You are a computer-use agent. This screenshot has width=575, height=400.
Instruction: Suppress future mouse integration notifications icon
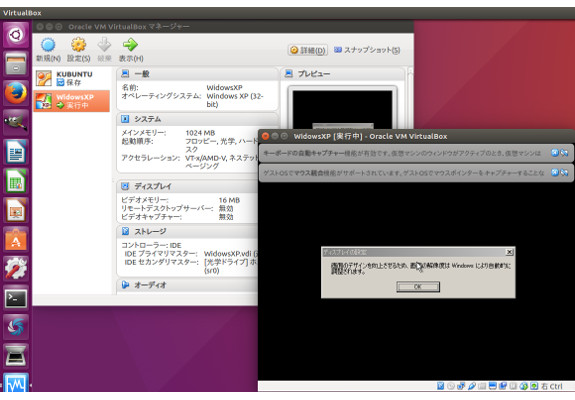pos(564,172)
